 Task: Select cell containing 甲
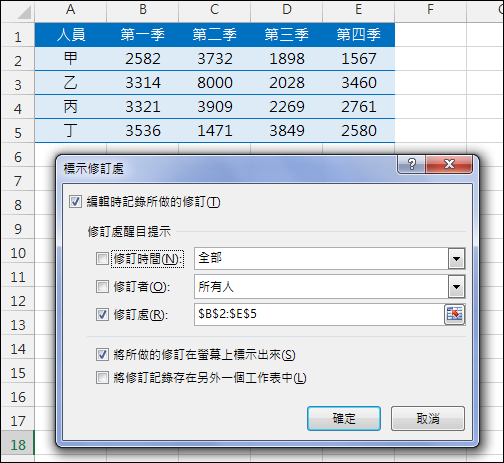tap(71, 59)
